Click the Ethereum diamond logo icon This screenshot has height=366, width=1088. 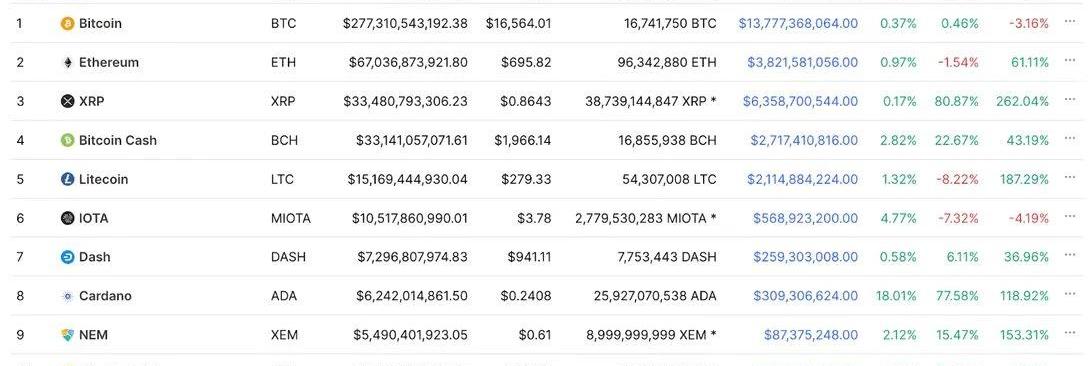pos(67,63)
